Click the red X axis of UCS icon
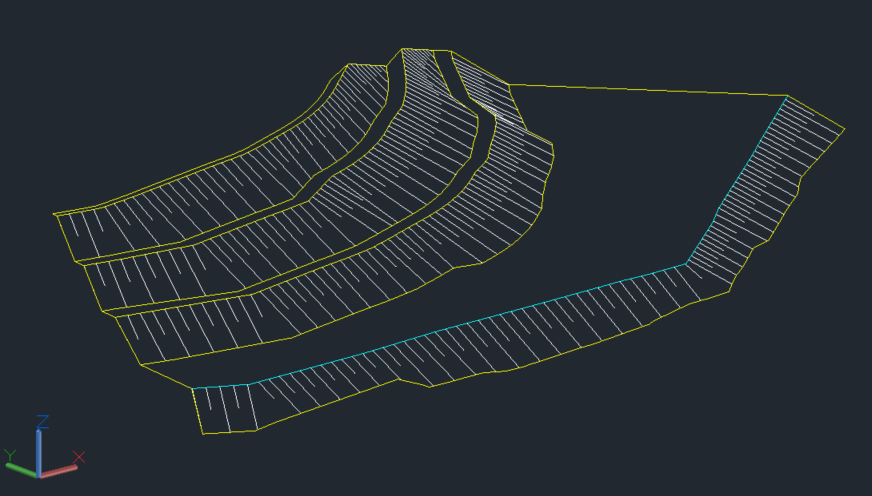Viewport: 872px width, 496px height. (59, 472)
